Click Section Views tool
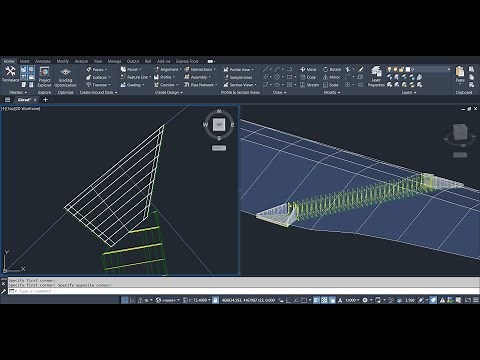The width and height of the screenshot is (480, 360). coord(240,85)
